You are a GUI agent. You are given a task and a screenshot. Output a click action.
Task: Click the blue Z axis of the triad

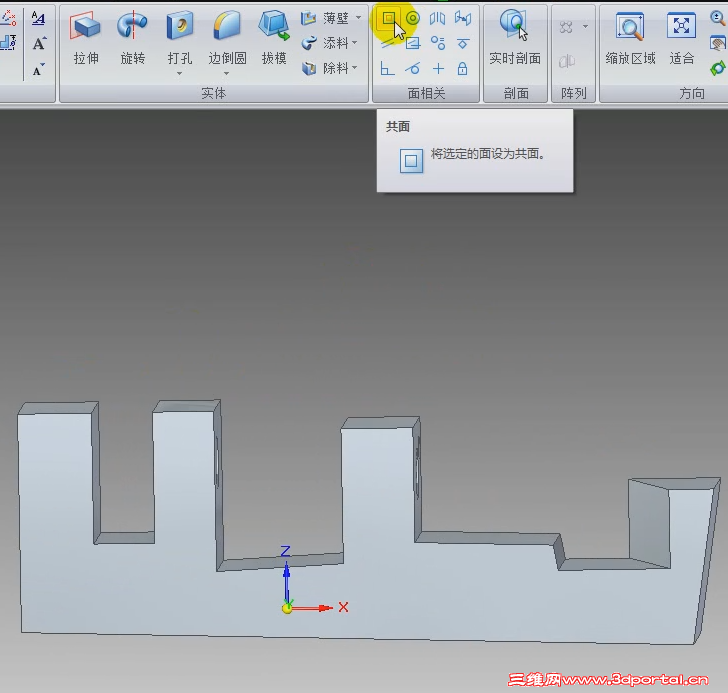click(x=286, y=580)
